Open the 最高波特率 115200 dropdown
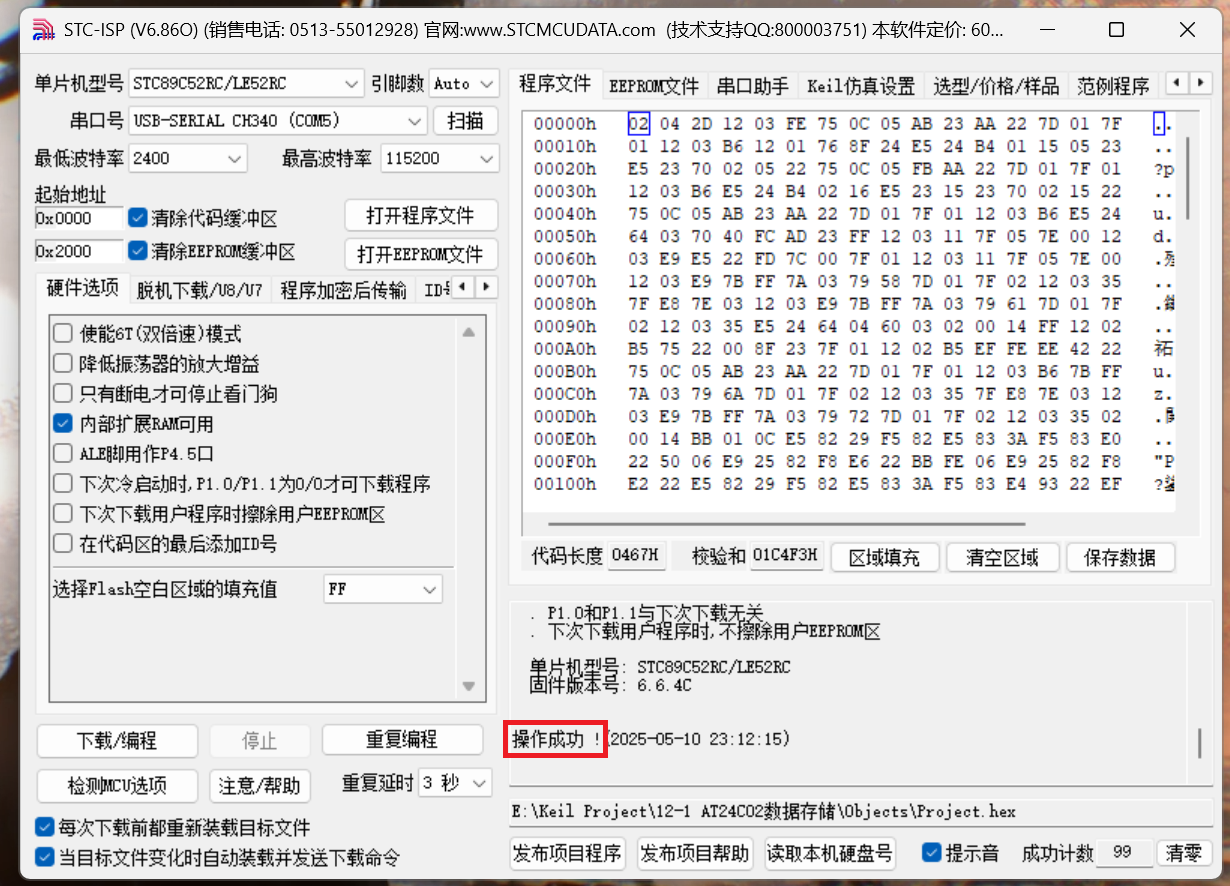This screenshot has height=886, width=1230. tap(439, 158)
